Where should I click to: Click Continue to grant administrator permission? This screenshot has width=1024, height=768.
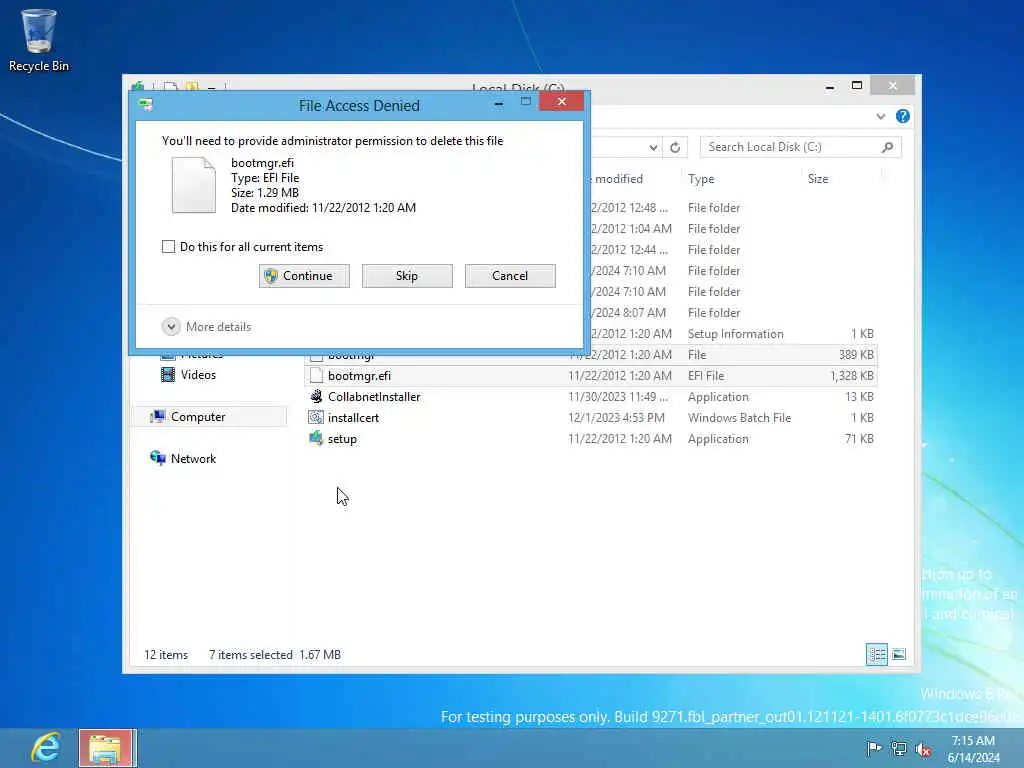pos(304,276)
